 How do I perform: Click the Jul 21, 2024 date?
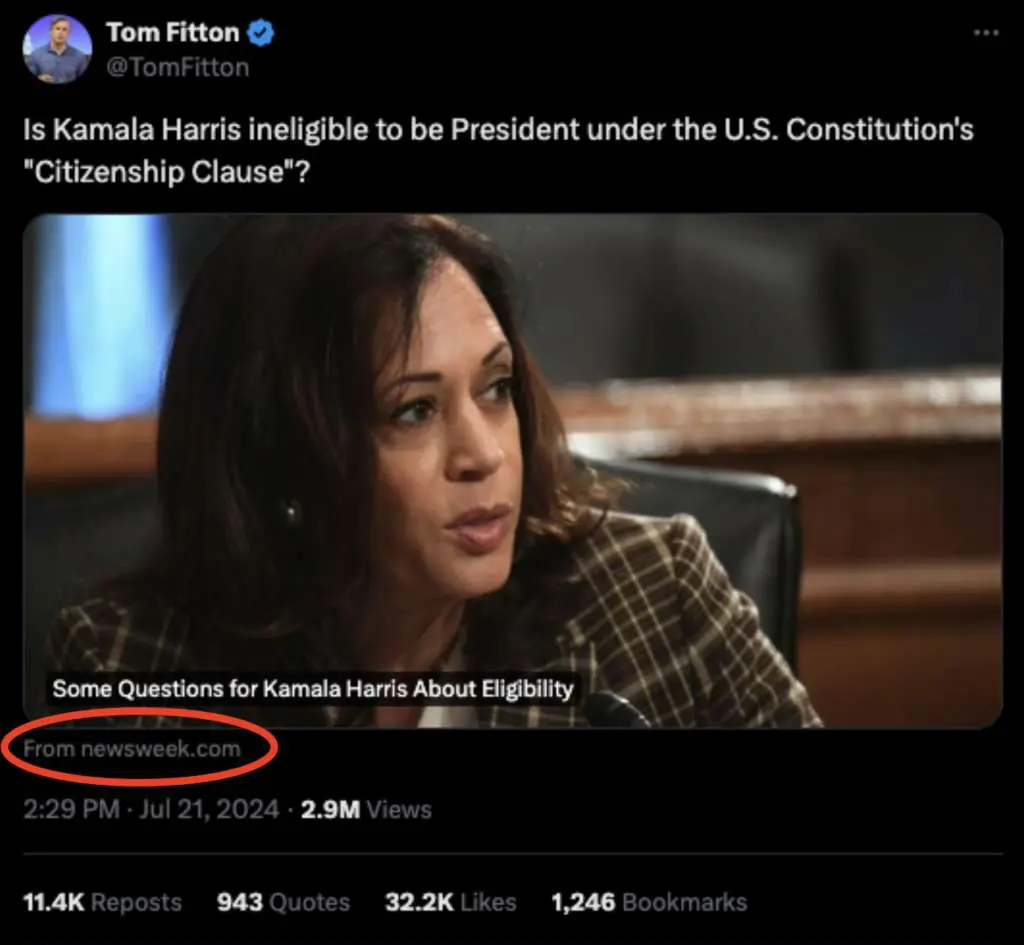[x=209, y=809]
